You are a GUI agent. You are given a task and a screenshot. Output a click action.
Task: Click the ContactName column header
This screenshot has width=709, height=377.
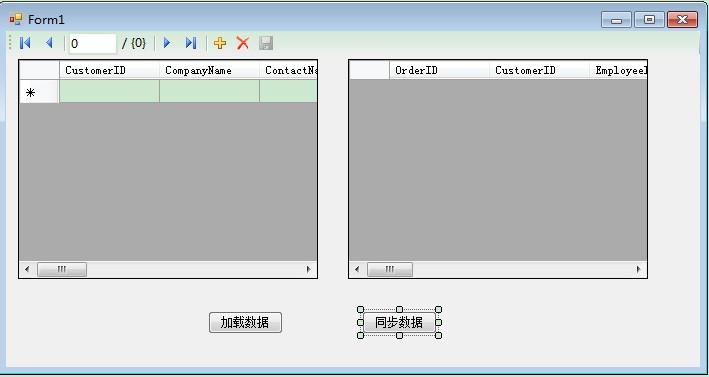click(288, 70)
